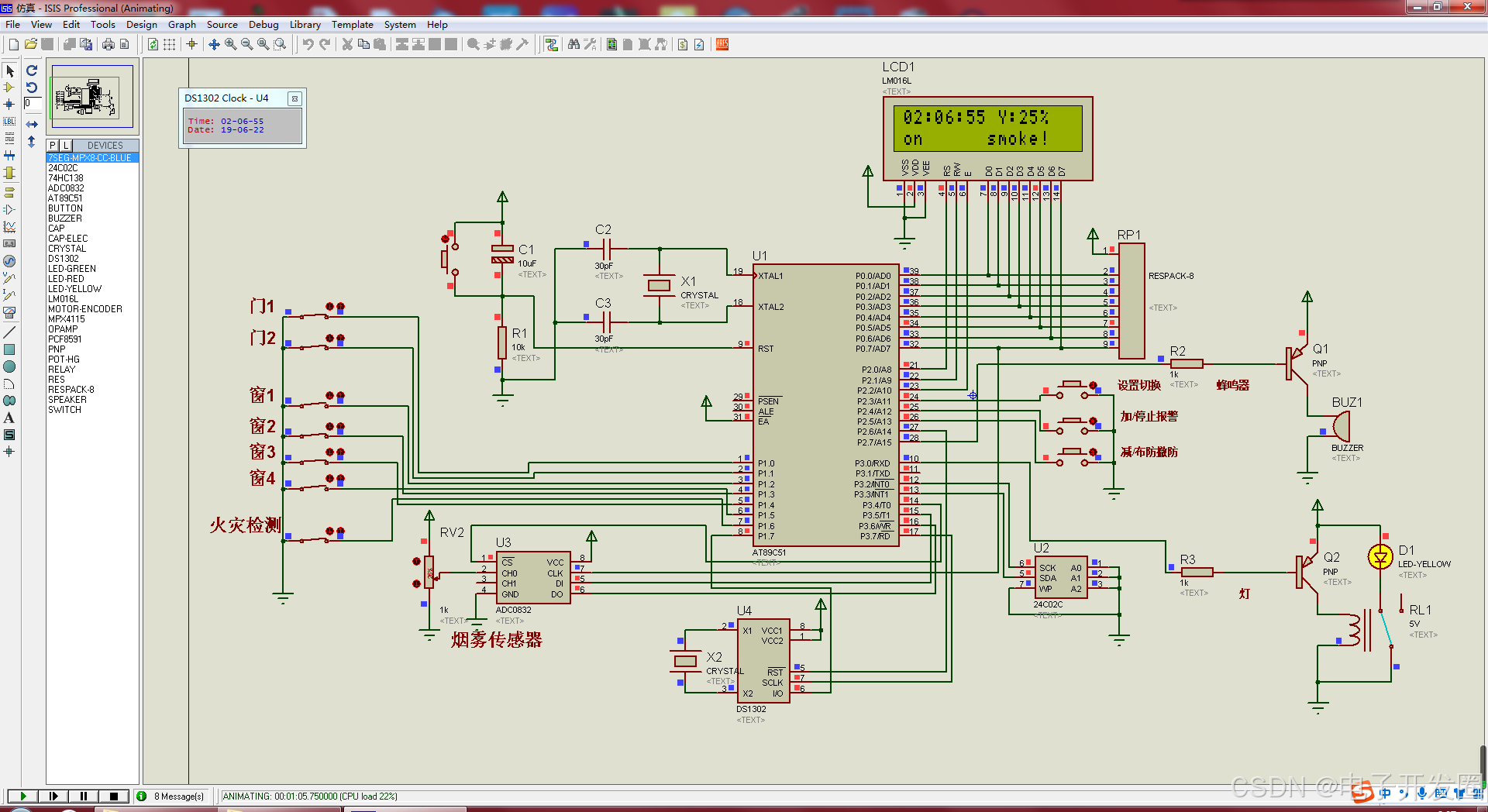Click the Open Design folder icon

click(x=31, y=44)
